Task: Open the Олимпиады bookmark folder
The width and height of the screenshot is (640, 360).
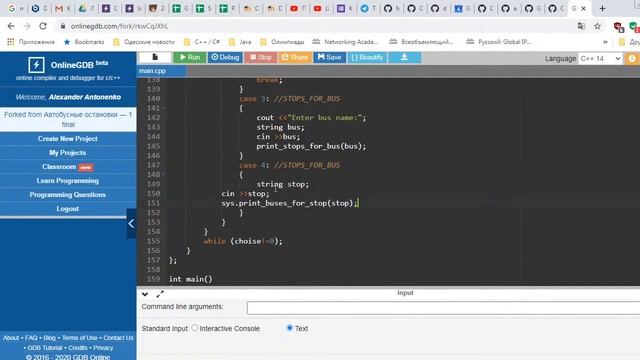Action: pos(282,42)
